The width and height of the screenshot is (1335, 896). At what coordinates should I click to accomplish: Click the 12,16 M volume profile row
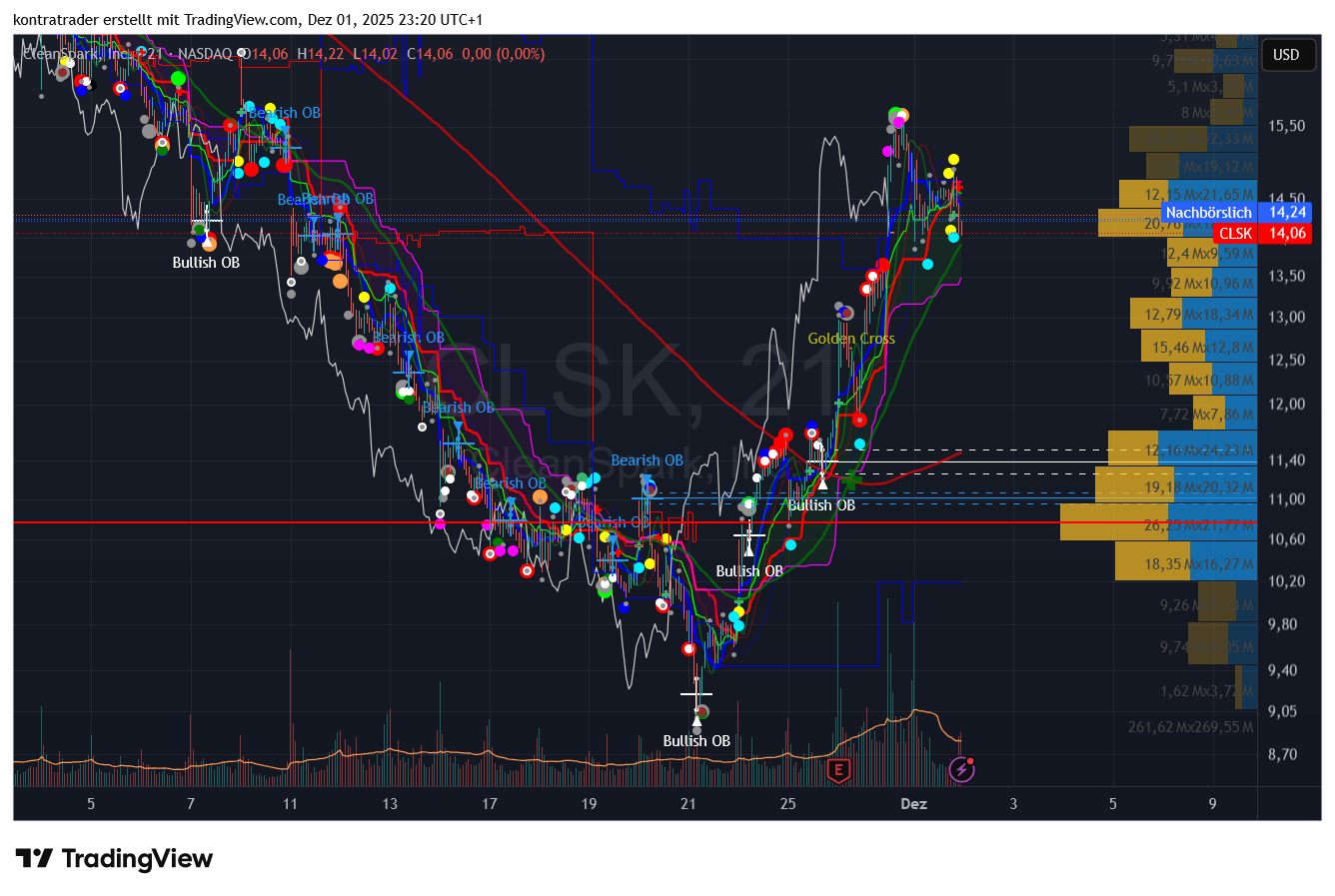(x=1182, y=449)
